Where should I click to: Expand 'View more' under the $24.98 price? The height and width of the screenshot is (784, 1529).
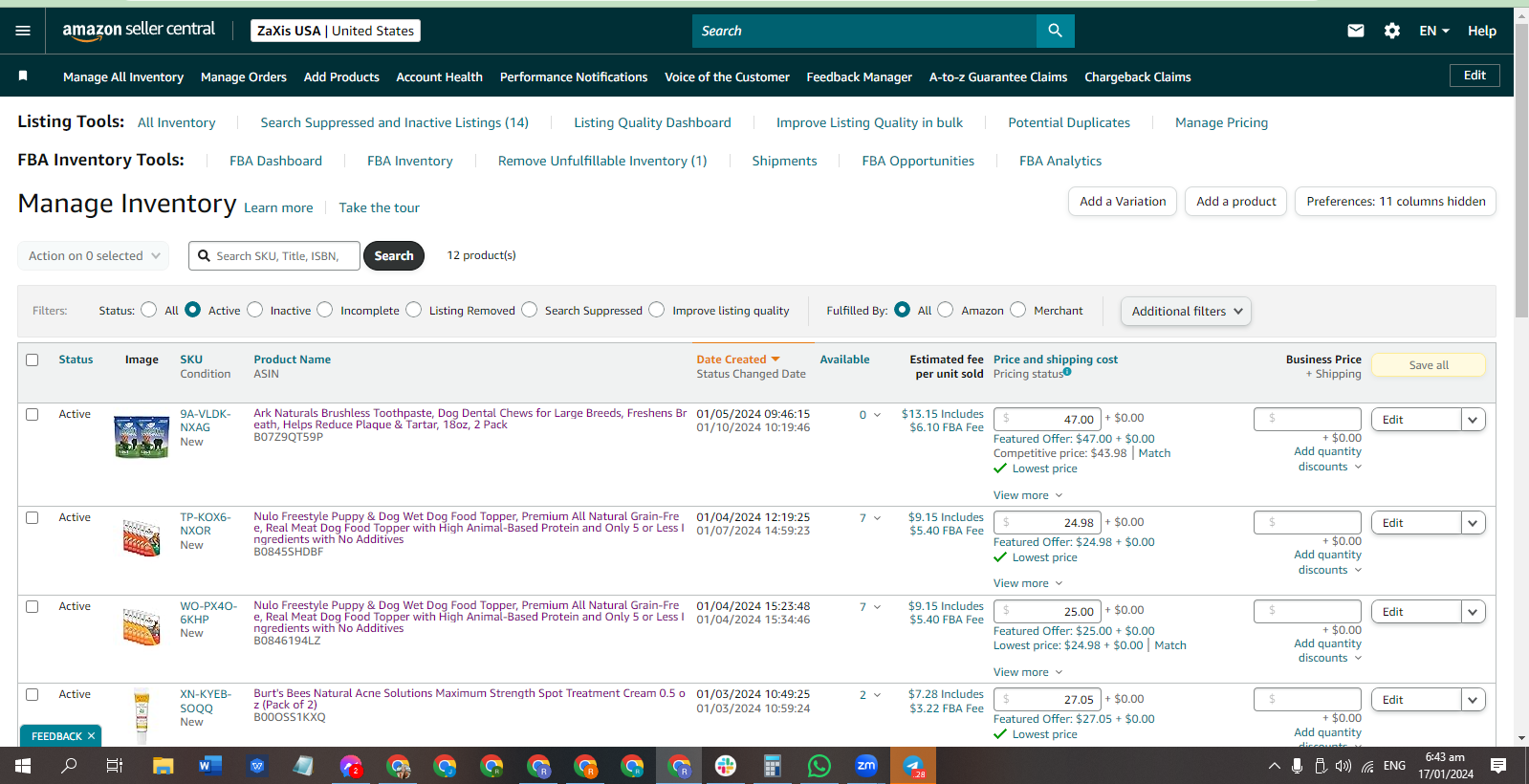(1028, 583)
